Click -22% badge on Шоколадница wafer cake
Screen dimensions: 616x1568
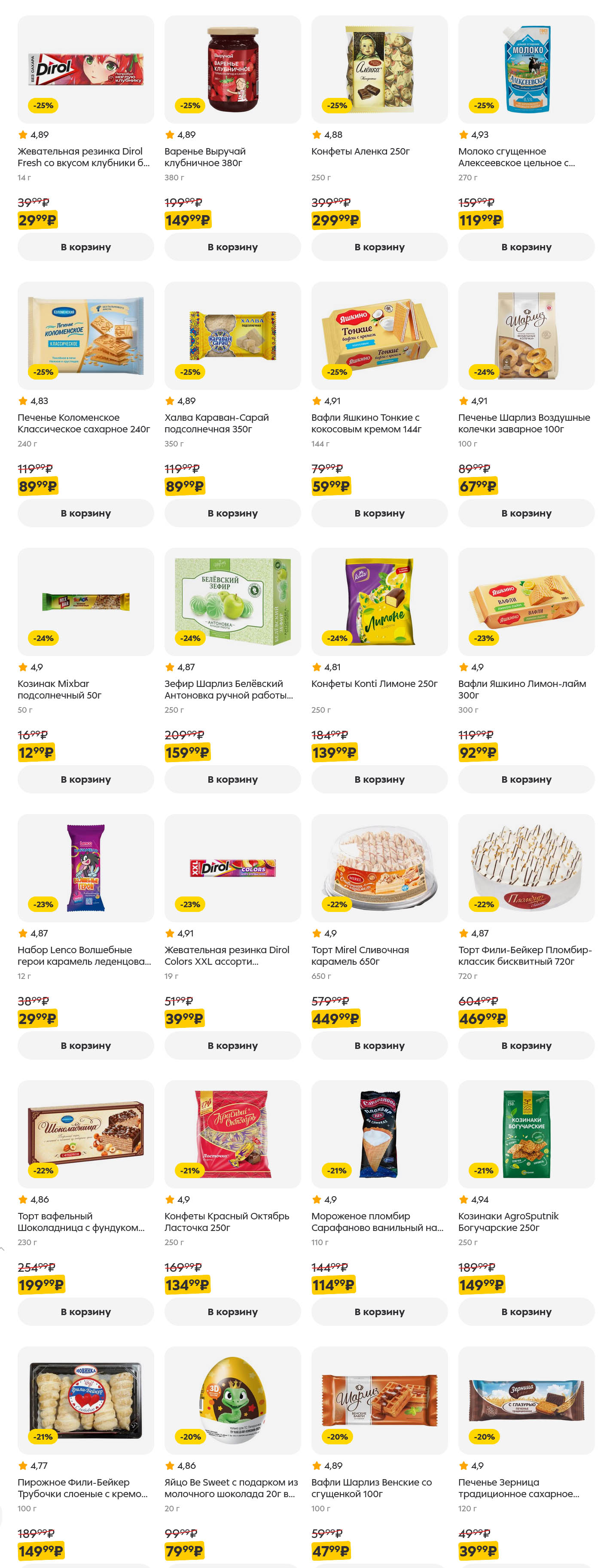click(x=43, y=1170)
